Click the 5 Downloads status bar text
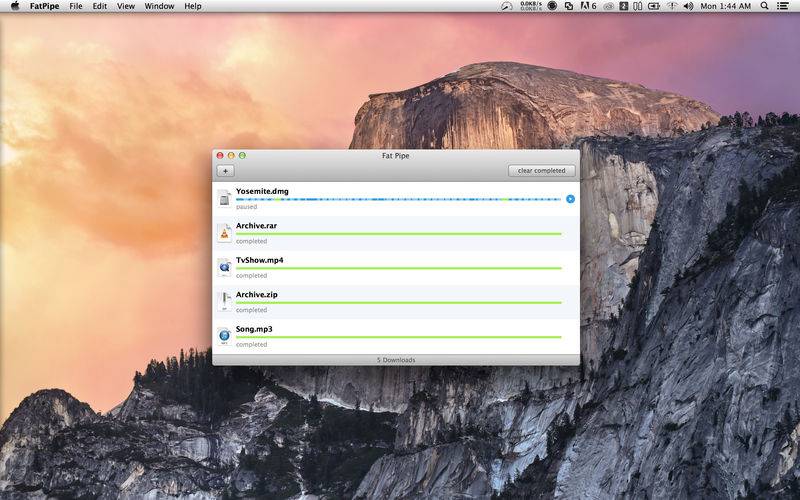 [396, 360]
